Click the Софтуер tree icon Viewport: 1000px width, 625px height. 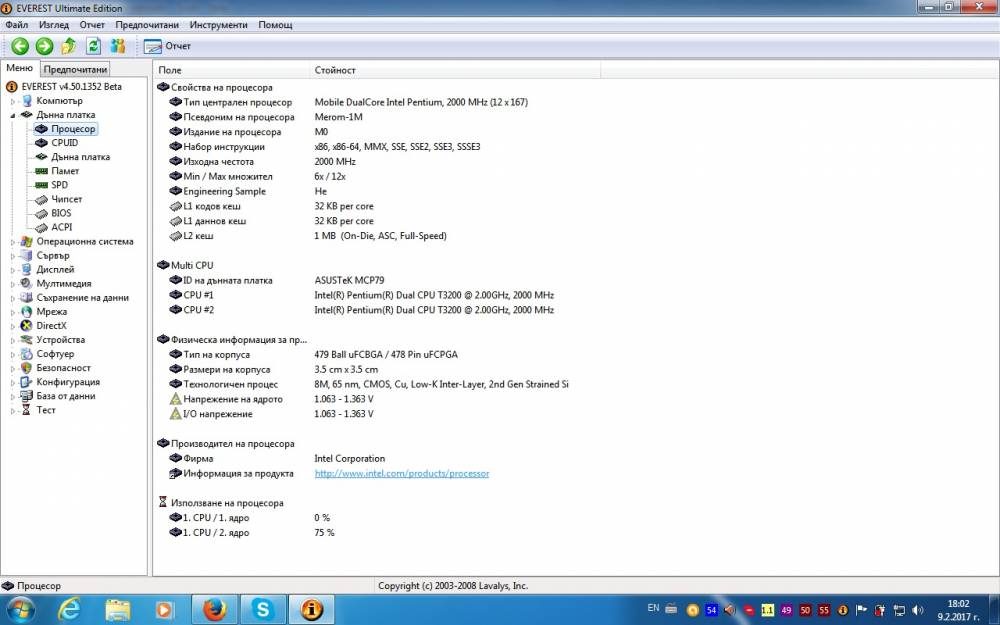coord(26,354)
